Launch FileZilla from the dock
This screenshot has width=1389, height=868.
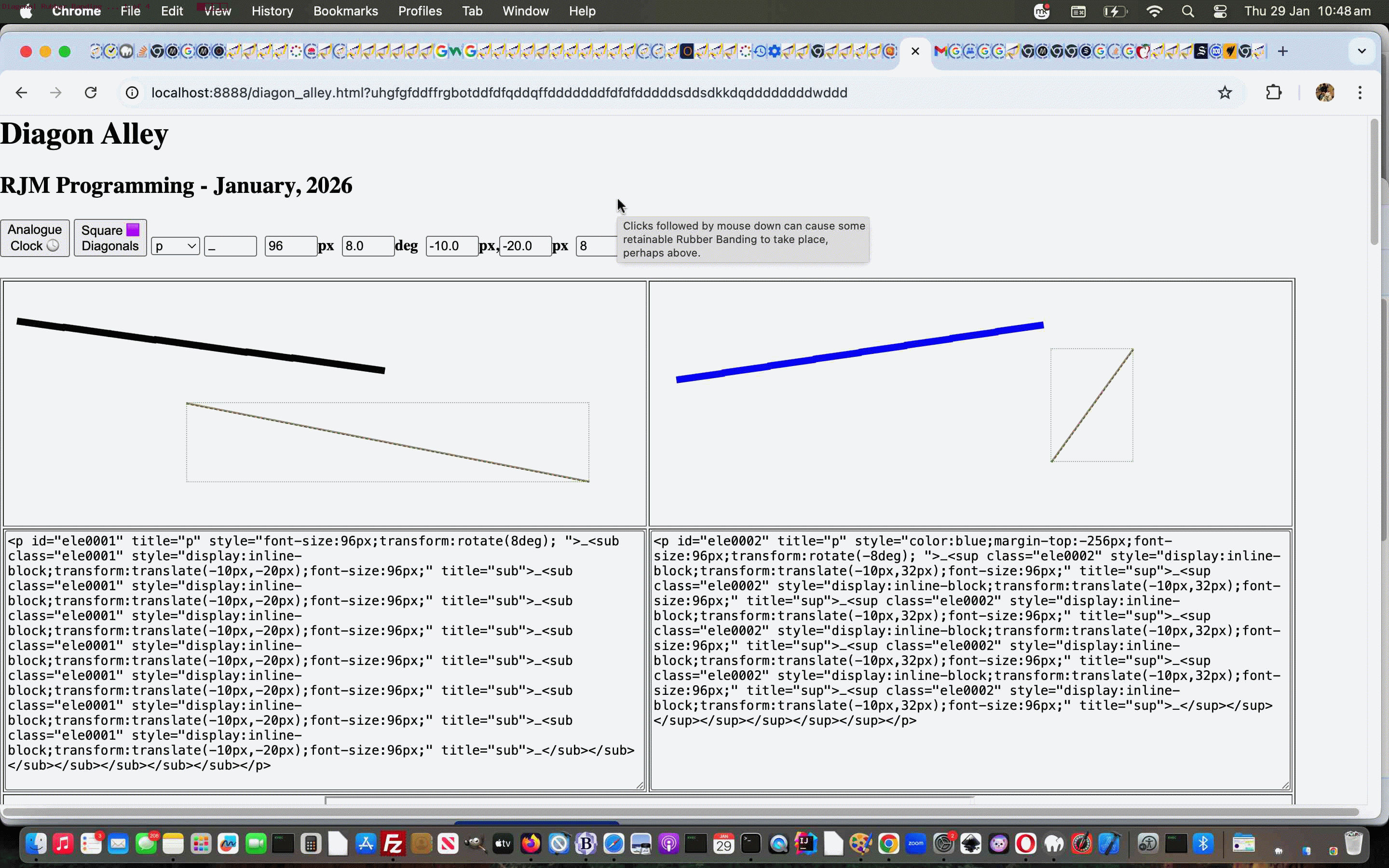click(x=393, y=844)
